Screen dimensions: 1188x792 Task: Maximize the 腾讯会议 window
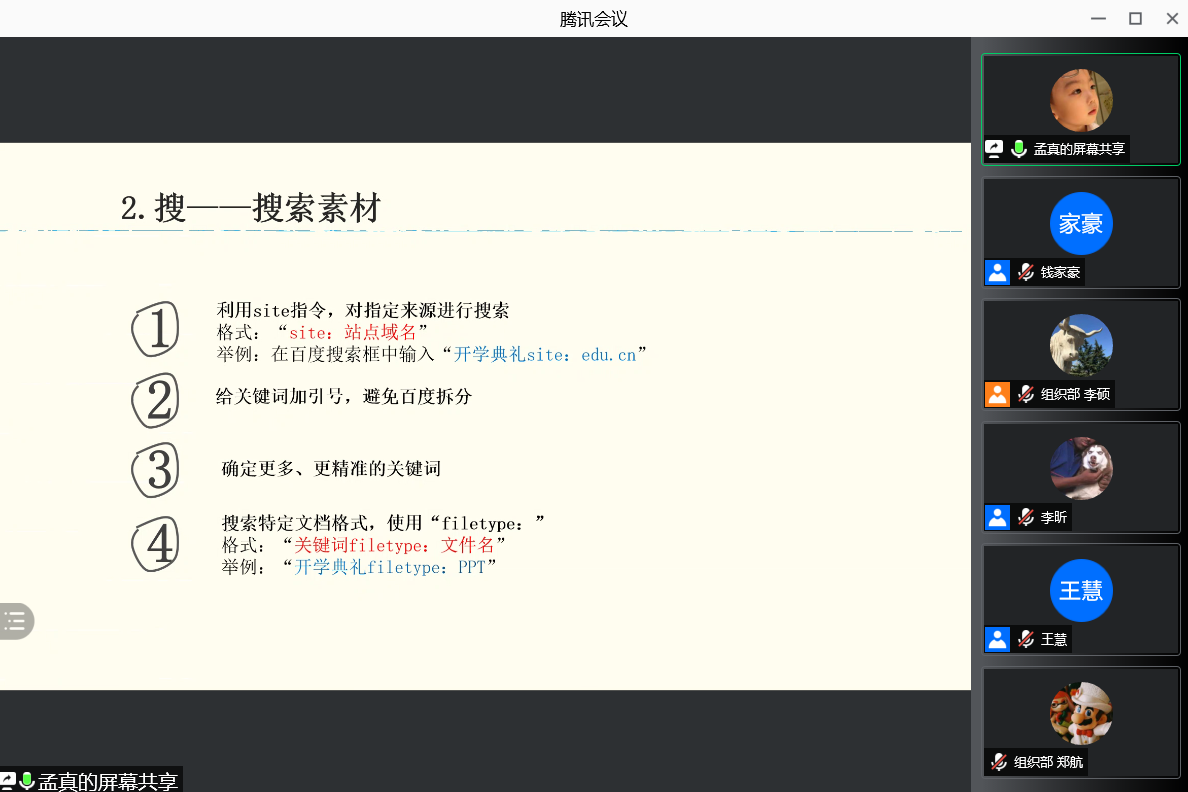pyautogui.click(x=1135, y=18)
